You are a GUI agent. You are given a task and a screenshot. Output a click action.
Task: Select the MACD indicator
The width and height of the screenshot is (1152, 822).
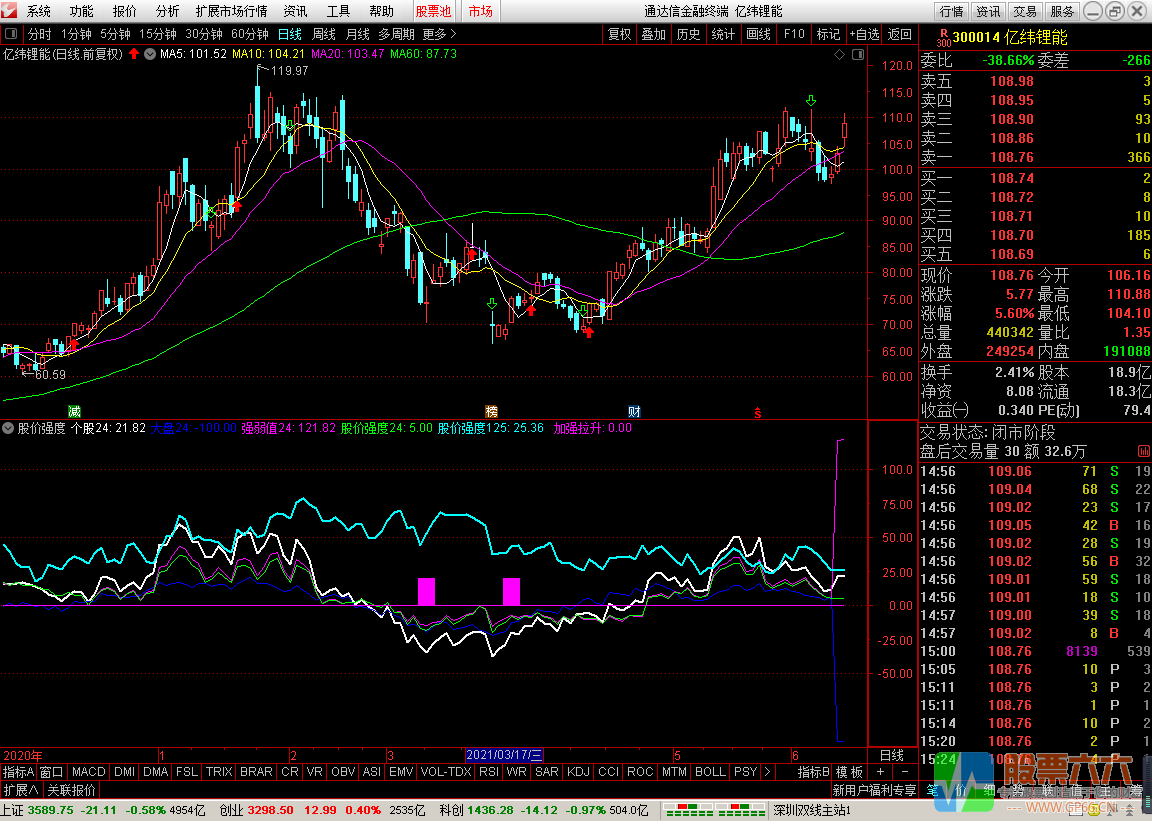[88, 771]
